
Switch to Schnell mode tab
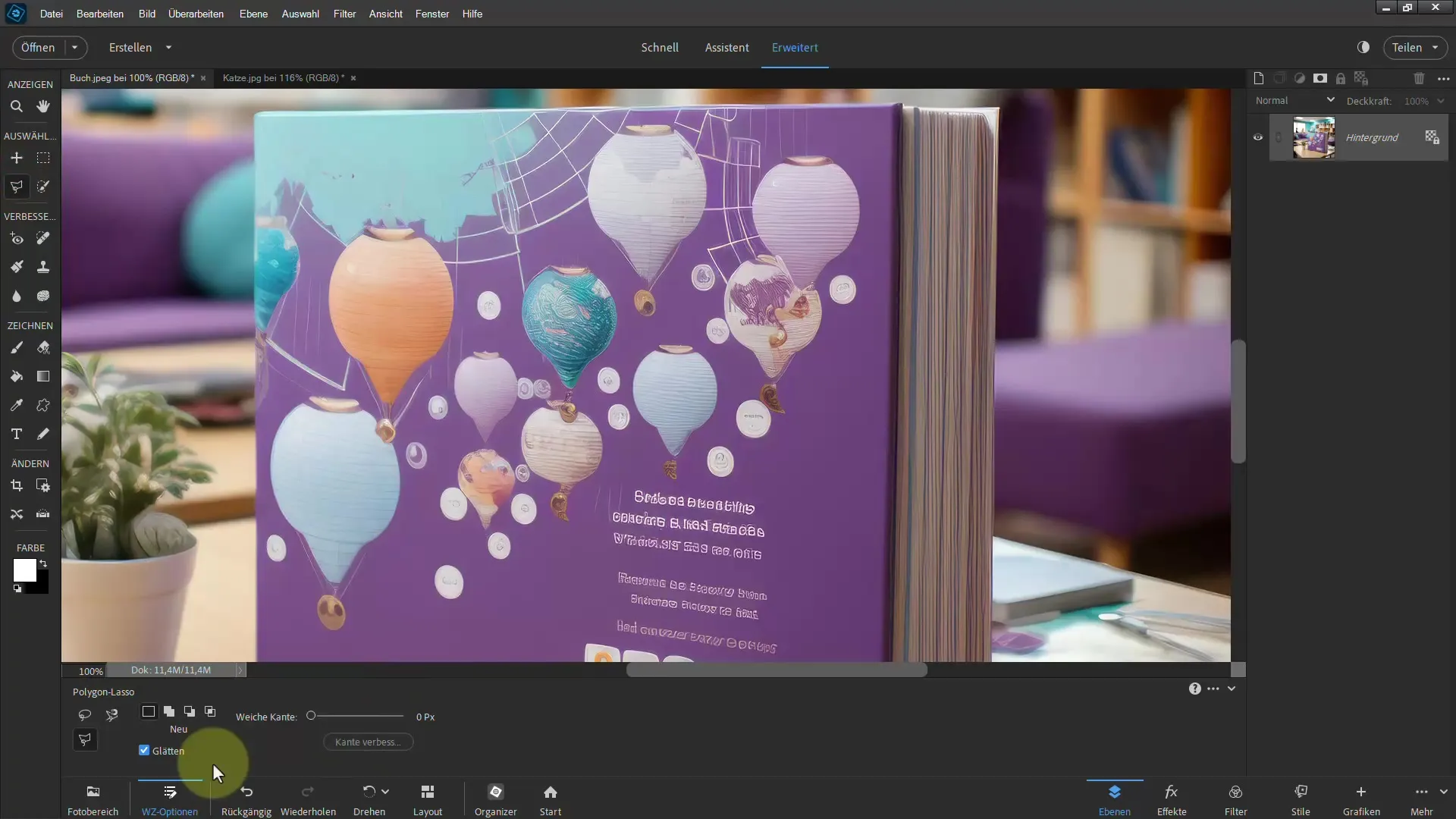660,47
